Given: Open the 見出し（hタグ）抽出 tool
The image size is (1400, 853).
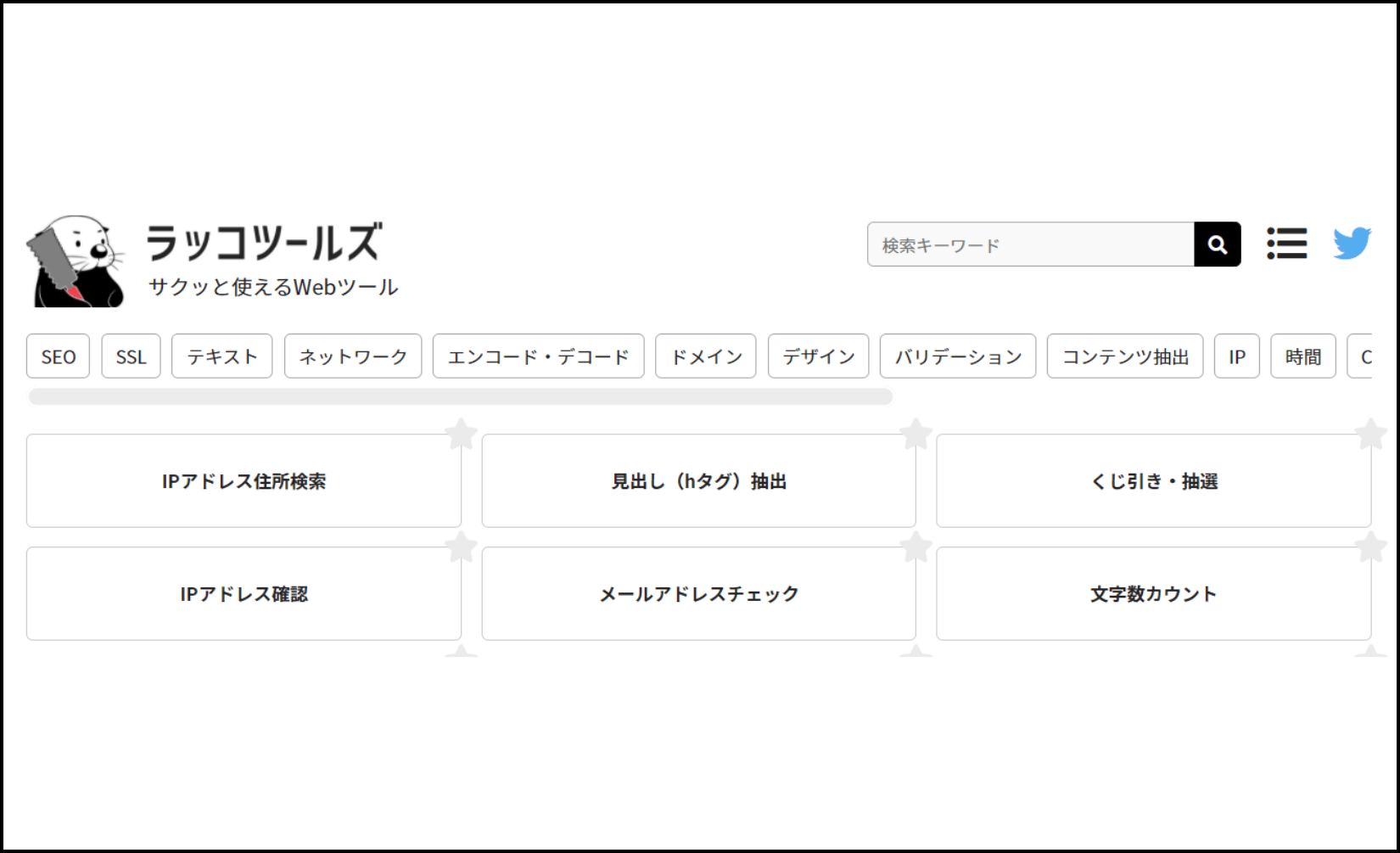Looking at the screenshot, I should click(x=699, y=481).
